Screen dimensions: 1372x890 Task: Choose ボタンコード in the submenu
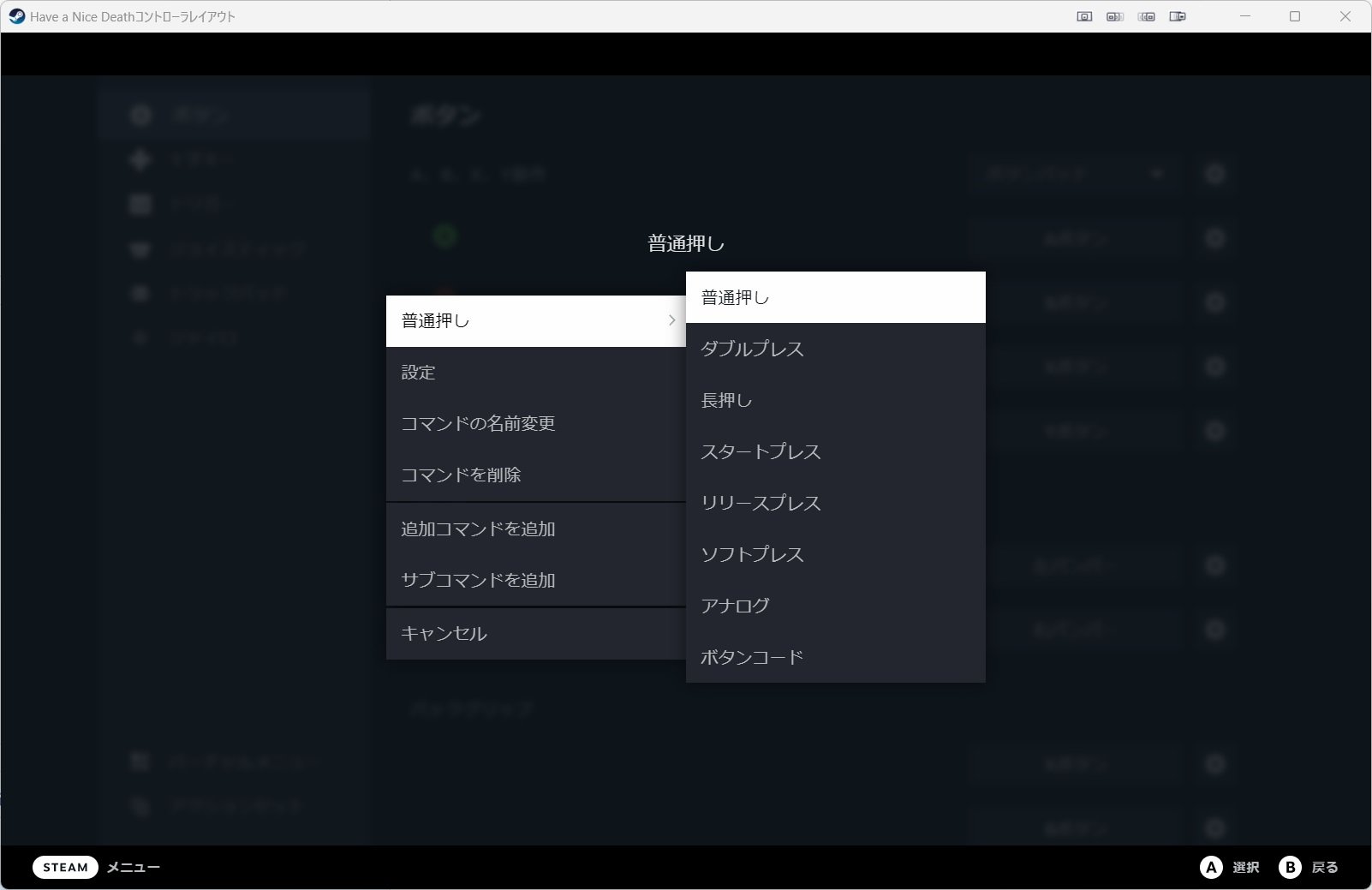(x=835, y=657)
